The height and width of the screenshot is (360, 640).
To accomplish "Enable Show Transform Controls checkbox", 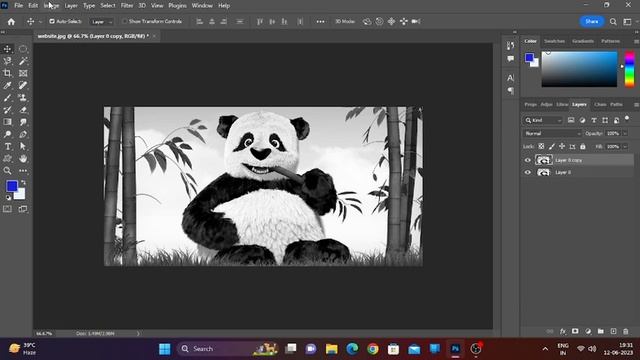I will point(125,21).
